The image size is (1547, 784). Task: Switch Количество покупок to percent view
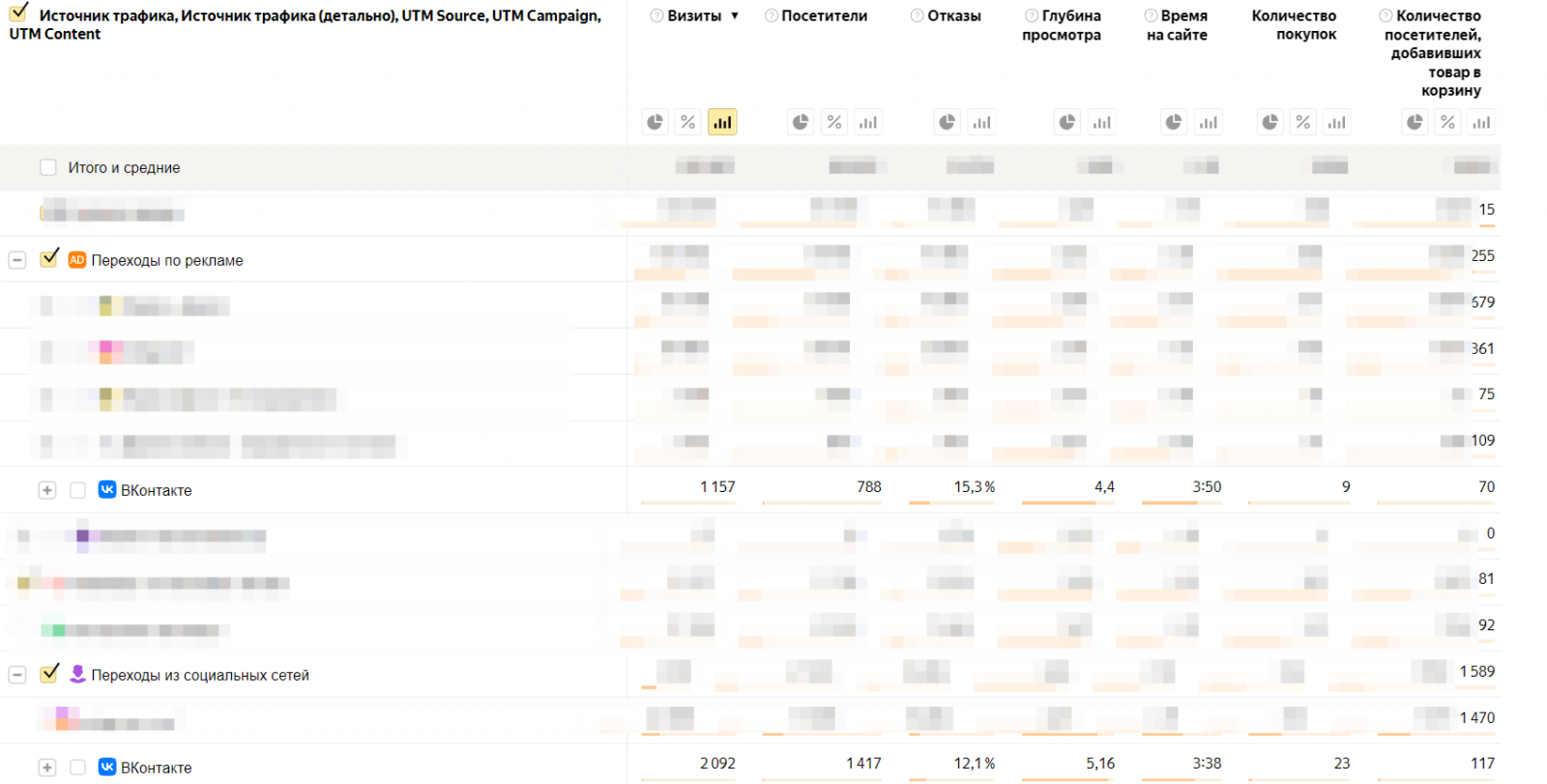[1303, 122]
